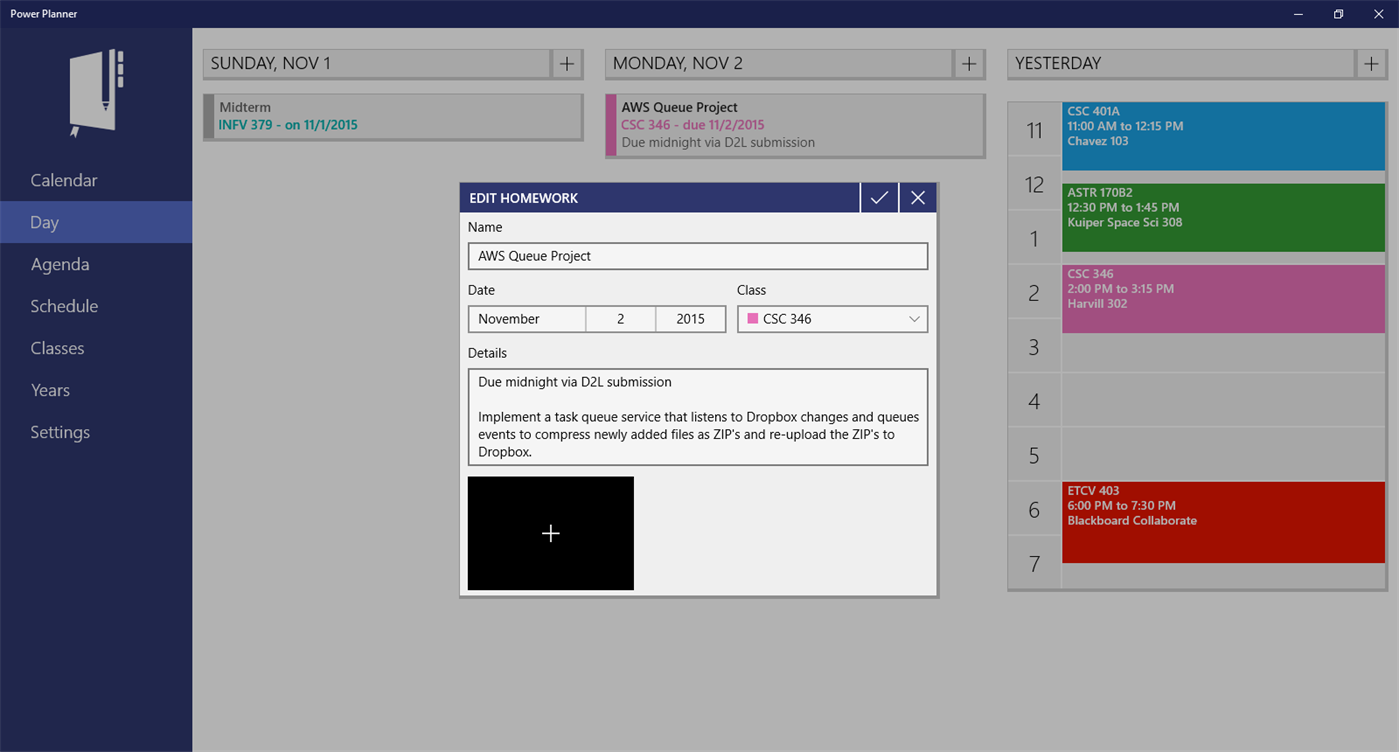
Task: Switch to the Calendar view
Action: point(63,180)
